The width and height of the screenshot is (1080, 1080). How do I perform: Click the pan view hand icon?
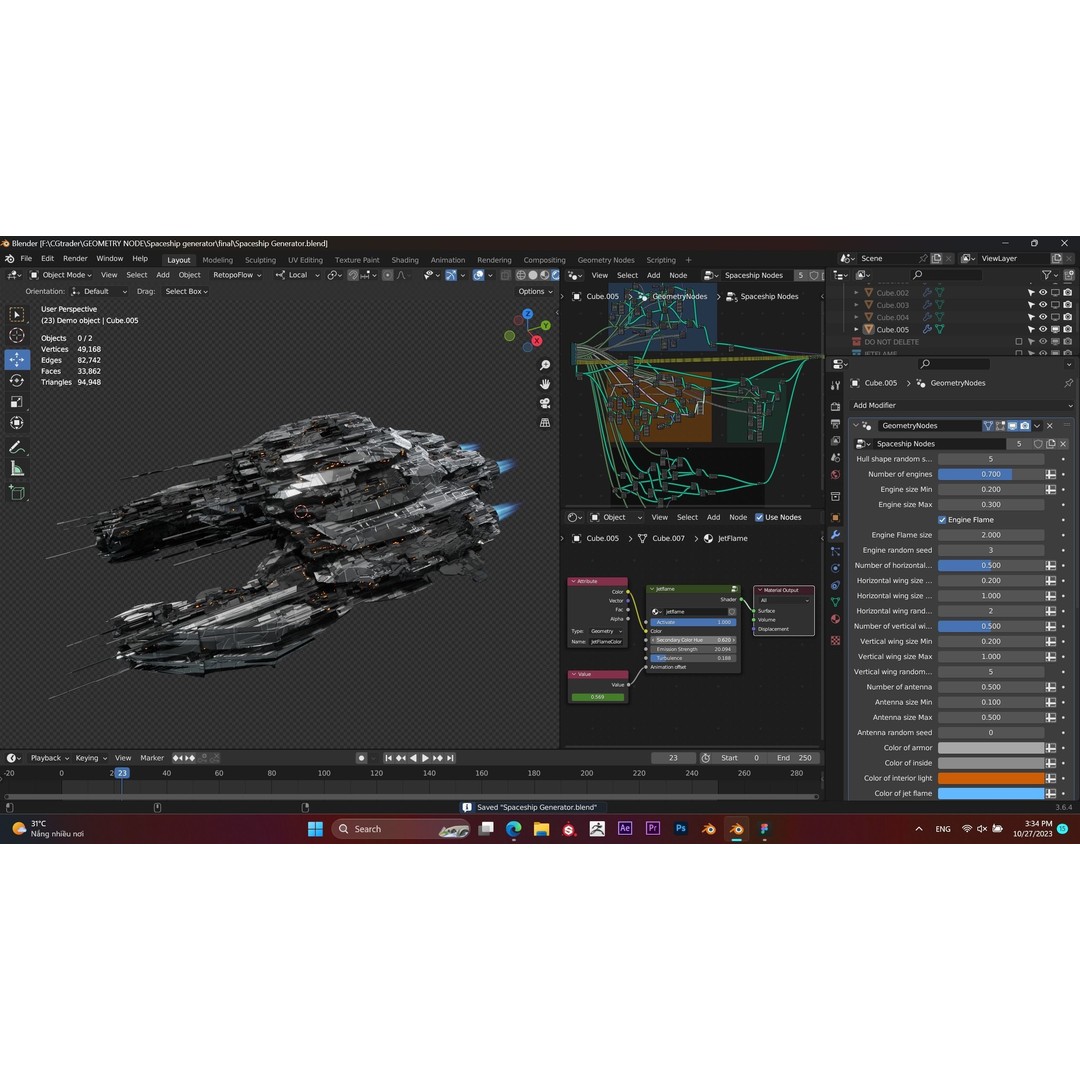(545, 384)
